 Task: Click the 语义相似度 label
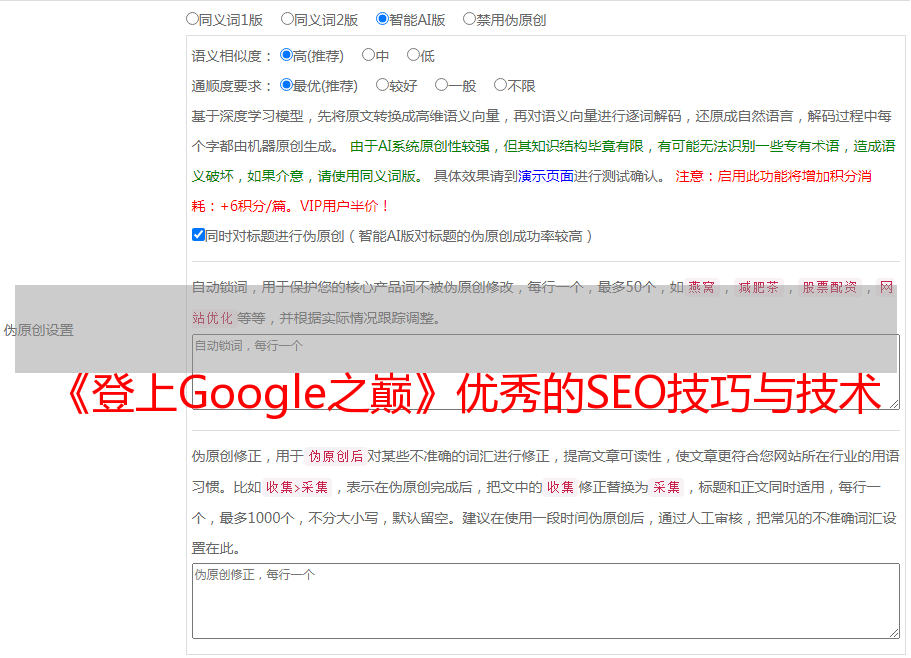[x=232, y=56]
